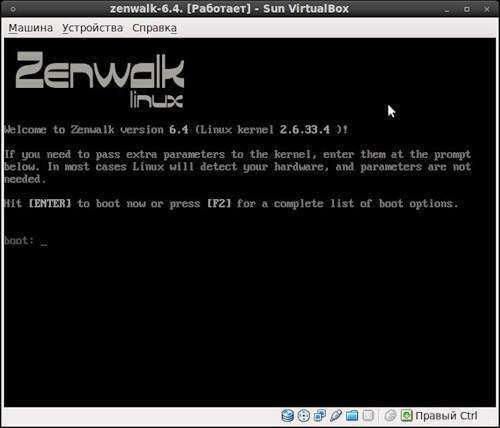This screenshot has height=428, width=500.
Task: Click the Zenwalk linux logo
Action: point(100,79)
